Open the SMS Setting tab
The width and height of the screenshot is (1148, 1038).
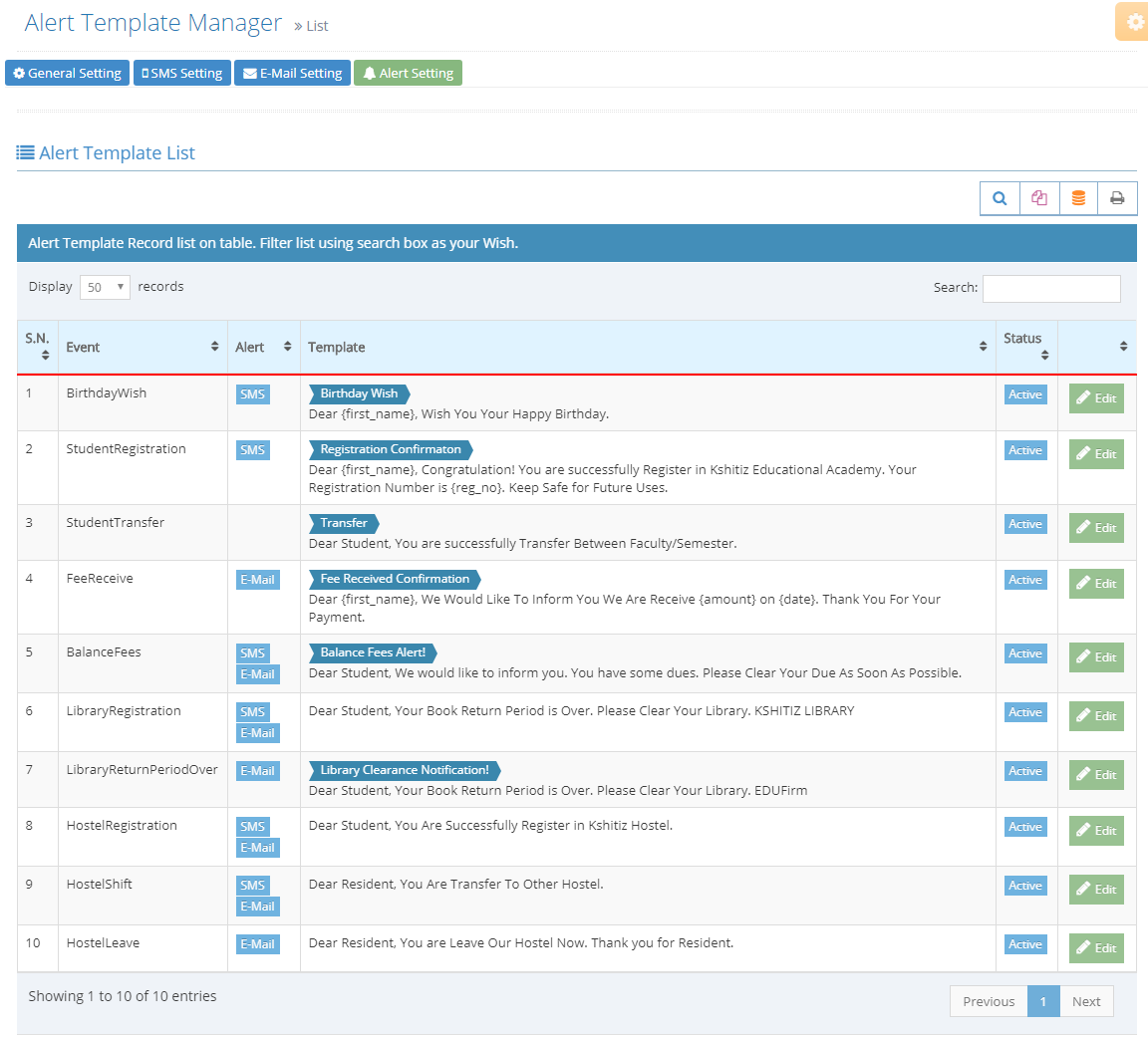(x=181, y=73)
